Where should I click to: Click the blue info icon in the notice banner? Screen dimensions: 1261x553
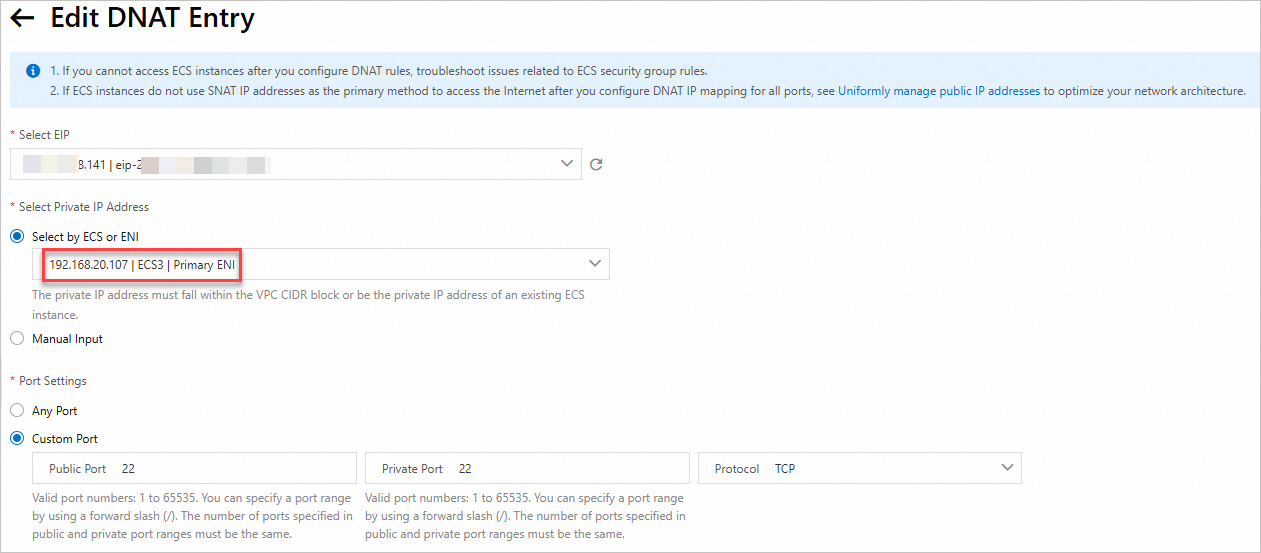click(x=33, y=71)
